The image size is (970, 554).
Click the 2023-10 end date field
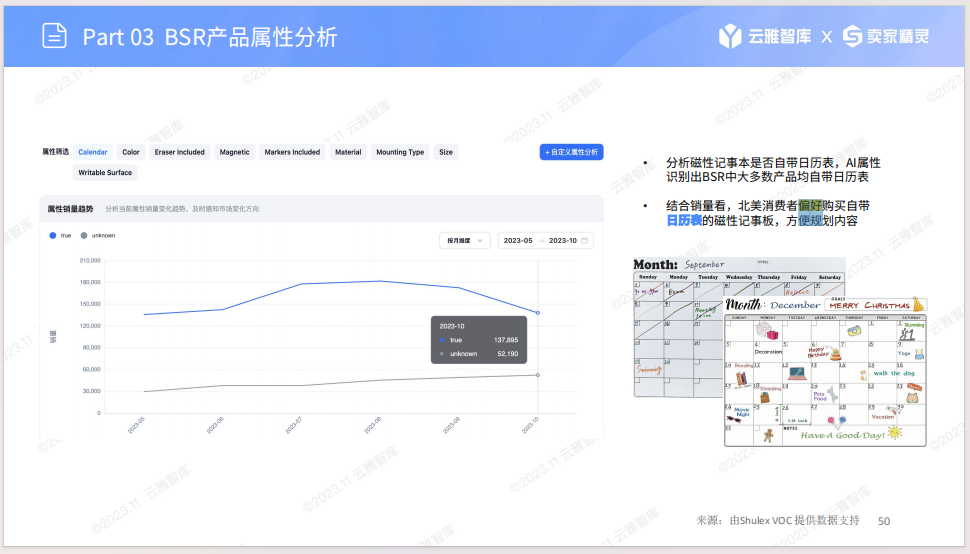[562, 241]
